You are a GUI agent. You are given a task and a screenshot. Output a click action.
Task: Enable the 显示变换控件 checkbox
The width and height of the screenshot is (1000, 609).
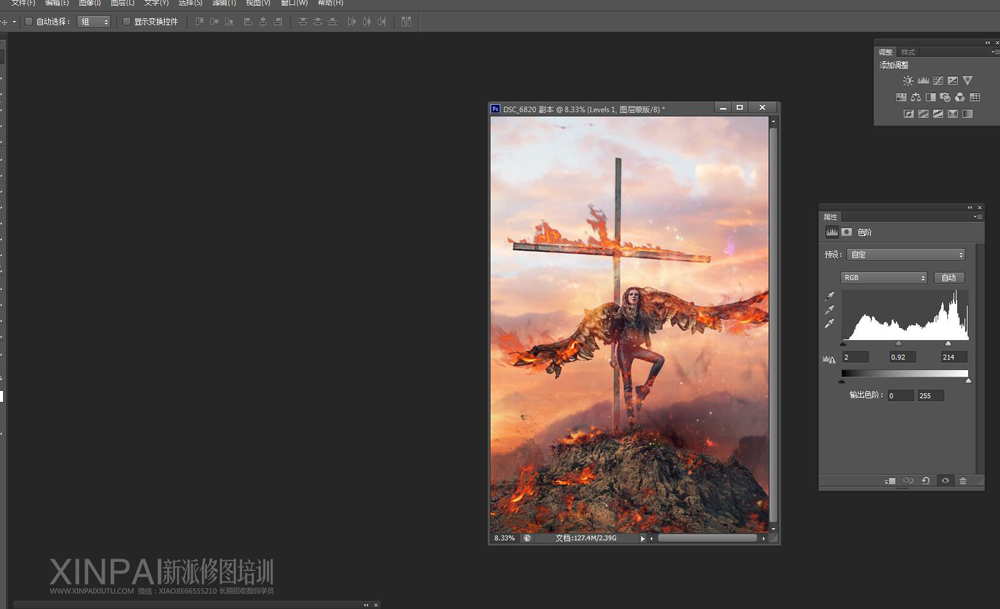point(126,22)
